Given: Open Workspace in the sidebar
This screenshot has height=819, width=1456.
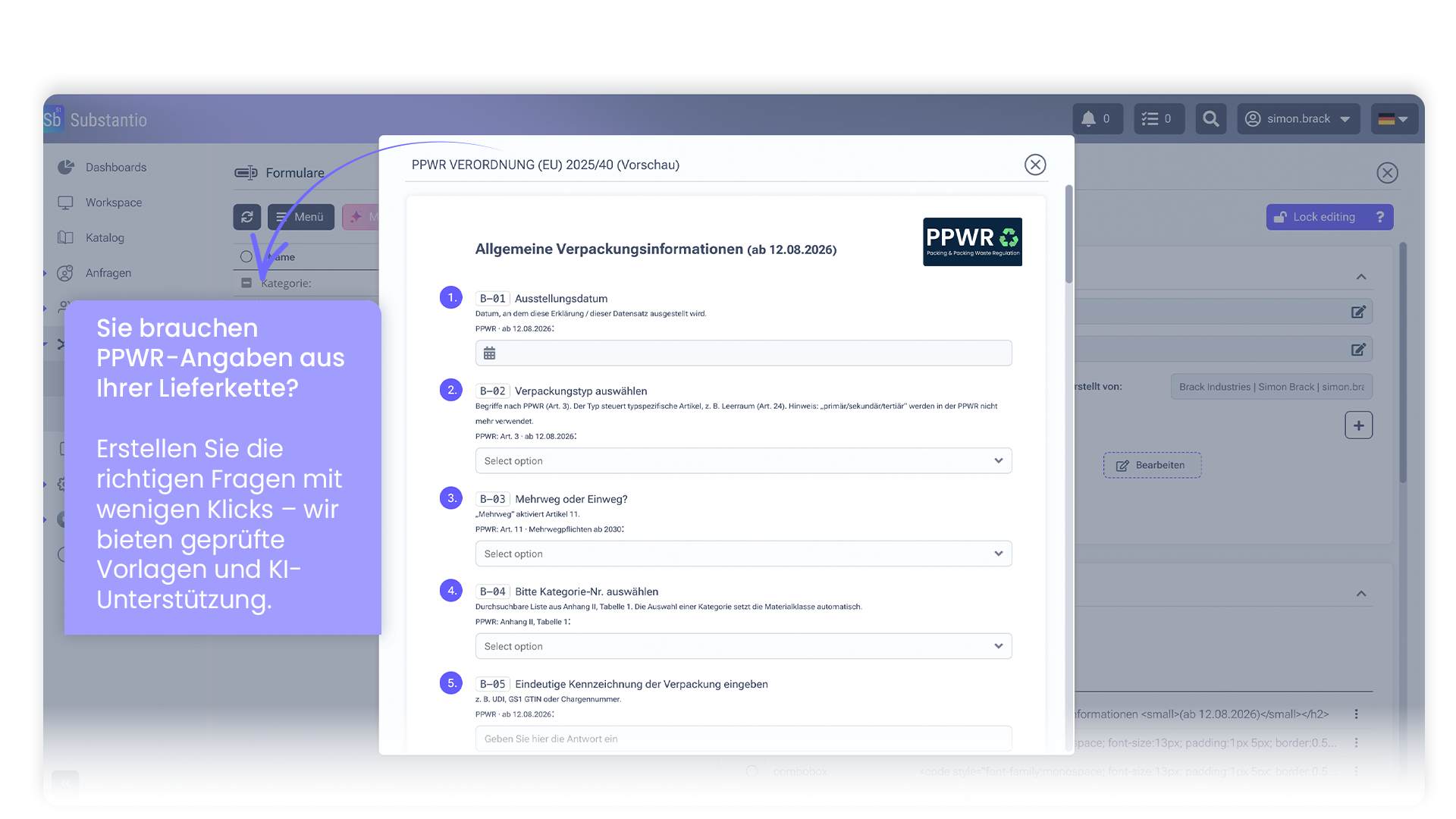Looking at the screenshot, I should pyautogui.click(x=114, y=202).
